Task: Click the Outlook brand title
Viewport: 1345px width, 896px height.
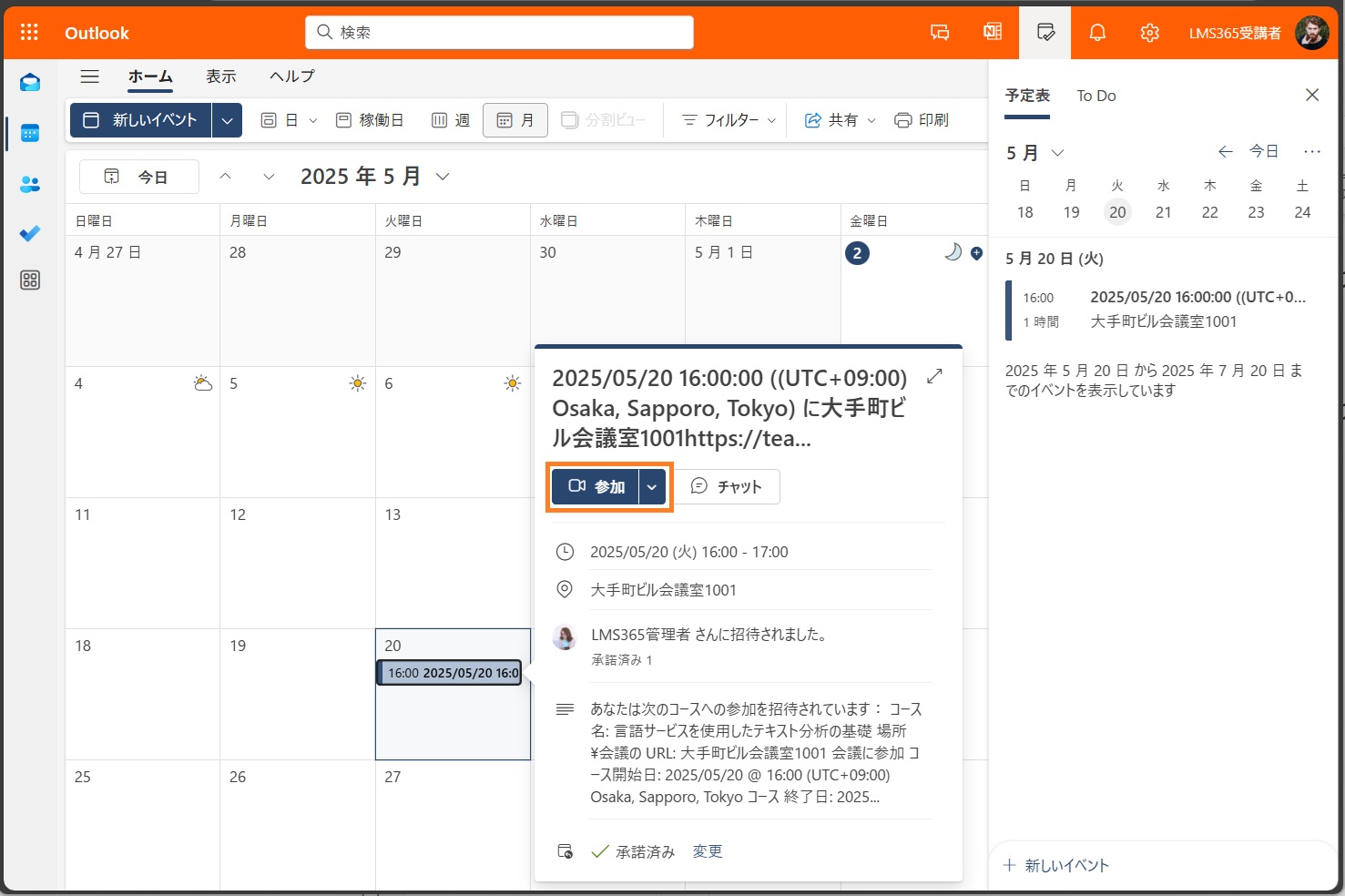Action: click(x=97, y=33)
